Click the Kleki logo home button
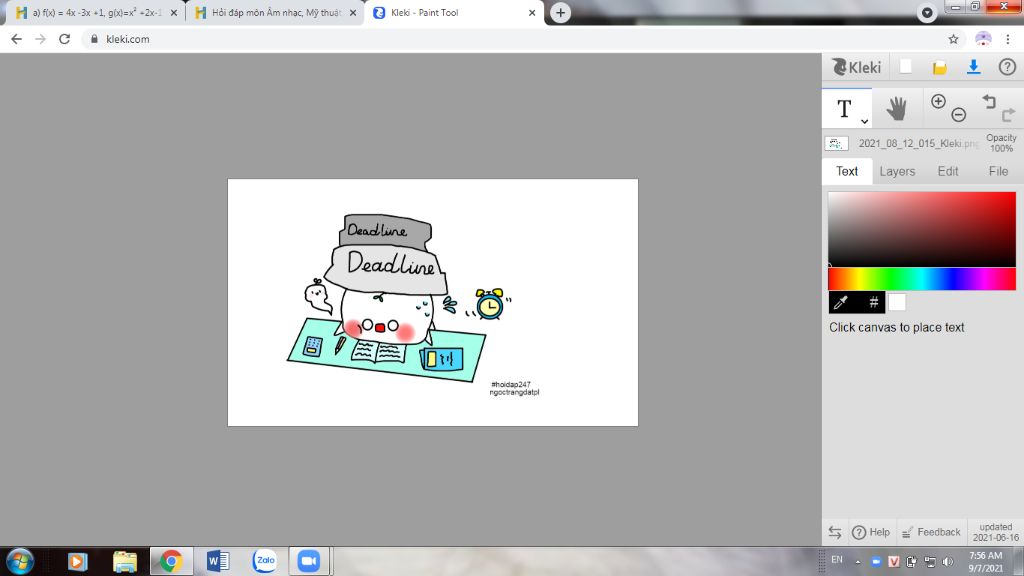 pyautogui.click(x=856, y=67)
